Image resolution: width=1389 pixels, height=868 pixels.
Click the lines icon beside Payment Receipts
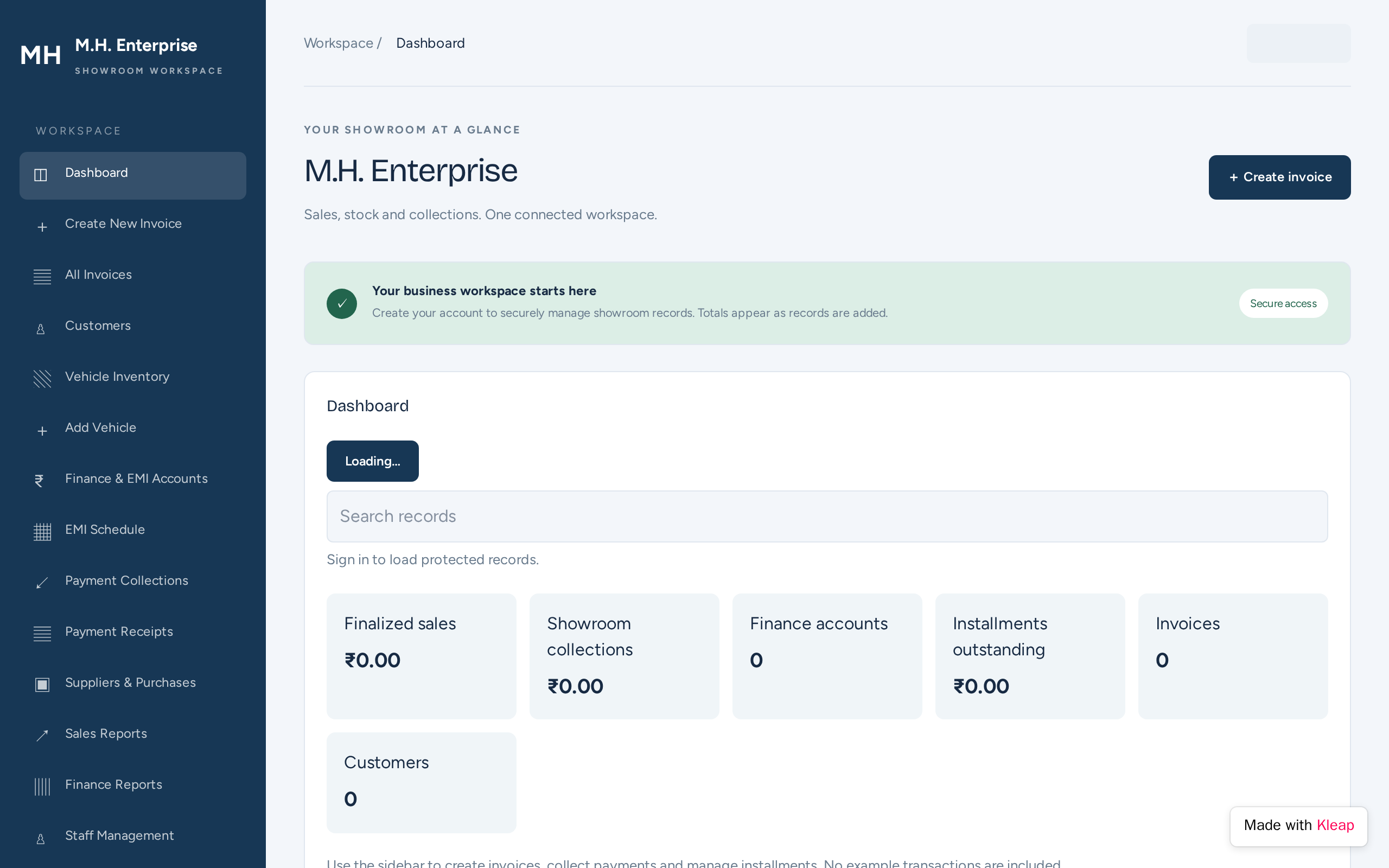point(42,634)
